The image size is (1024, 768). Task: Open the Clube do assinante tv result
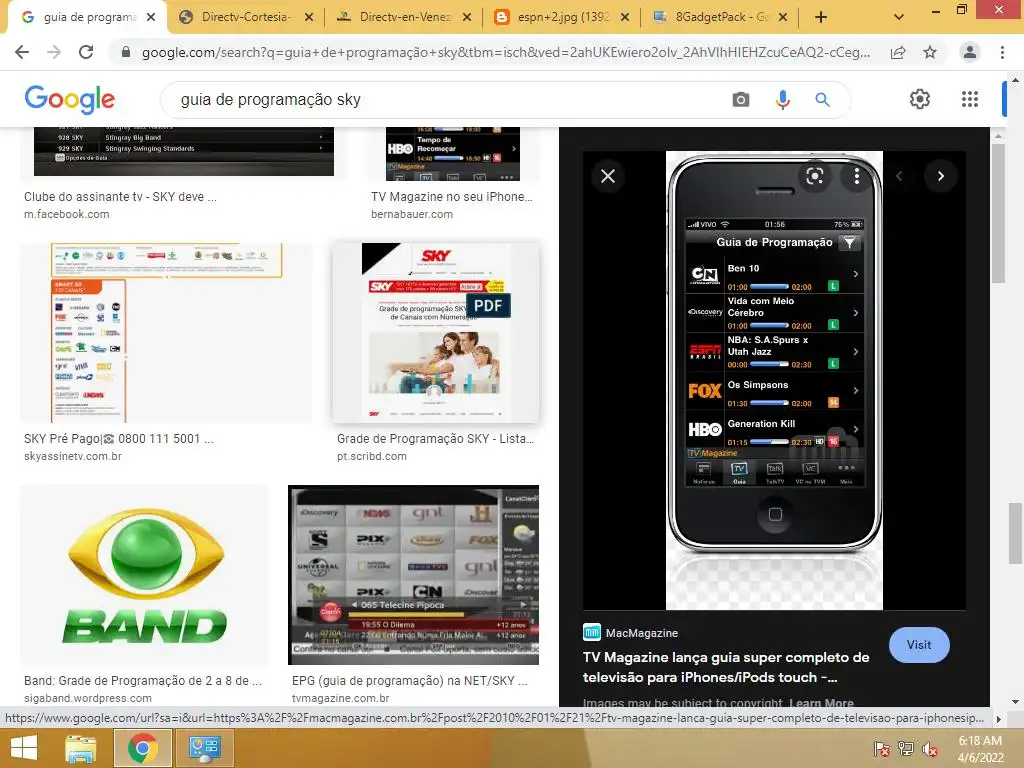[x=120, y=197]
